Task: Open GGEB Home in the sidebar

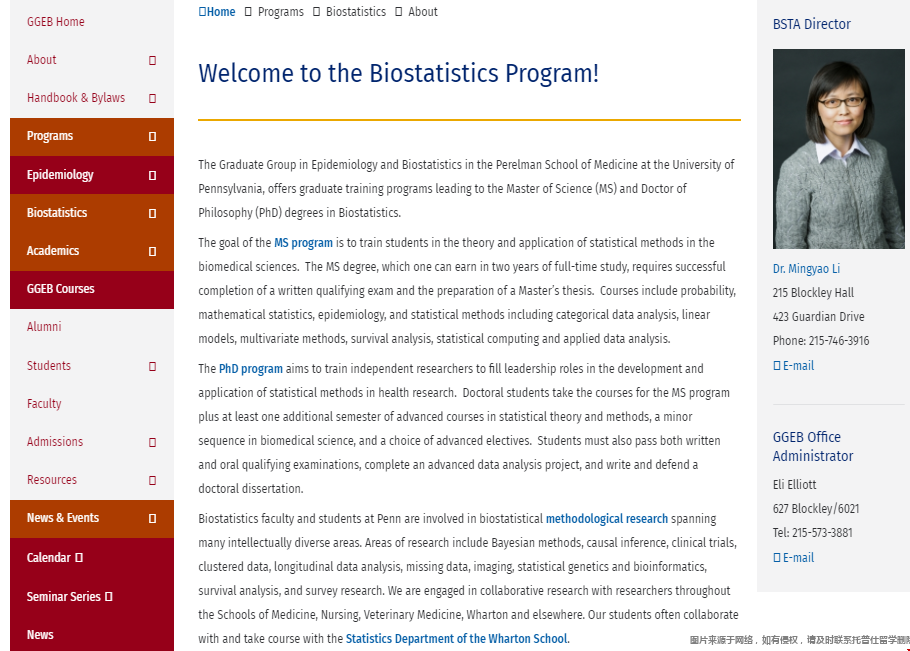Action: pos(56,22)
